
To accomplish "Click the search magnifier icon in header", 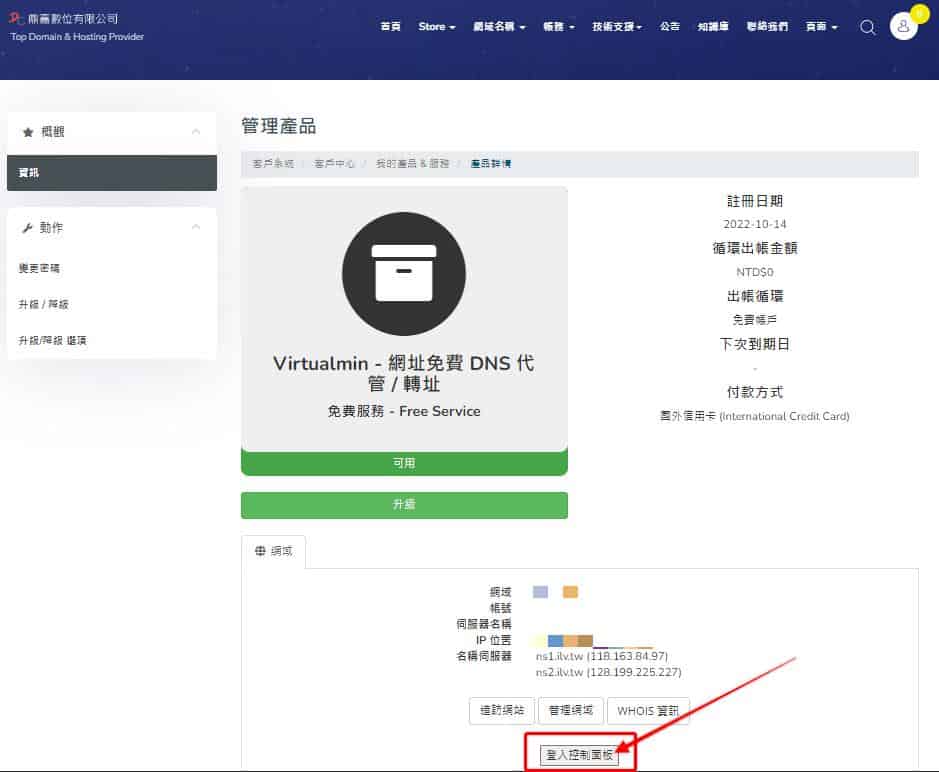I will coord(867,27).
